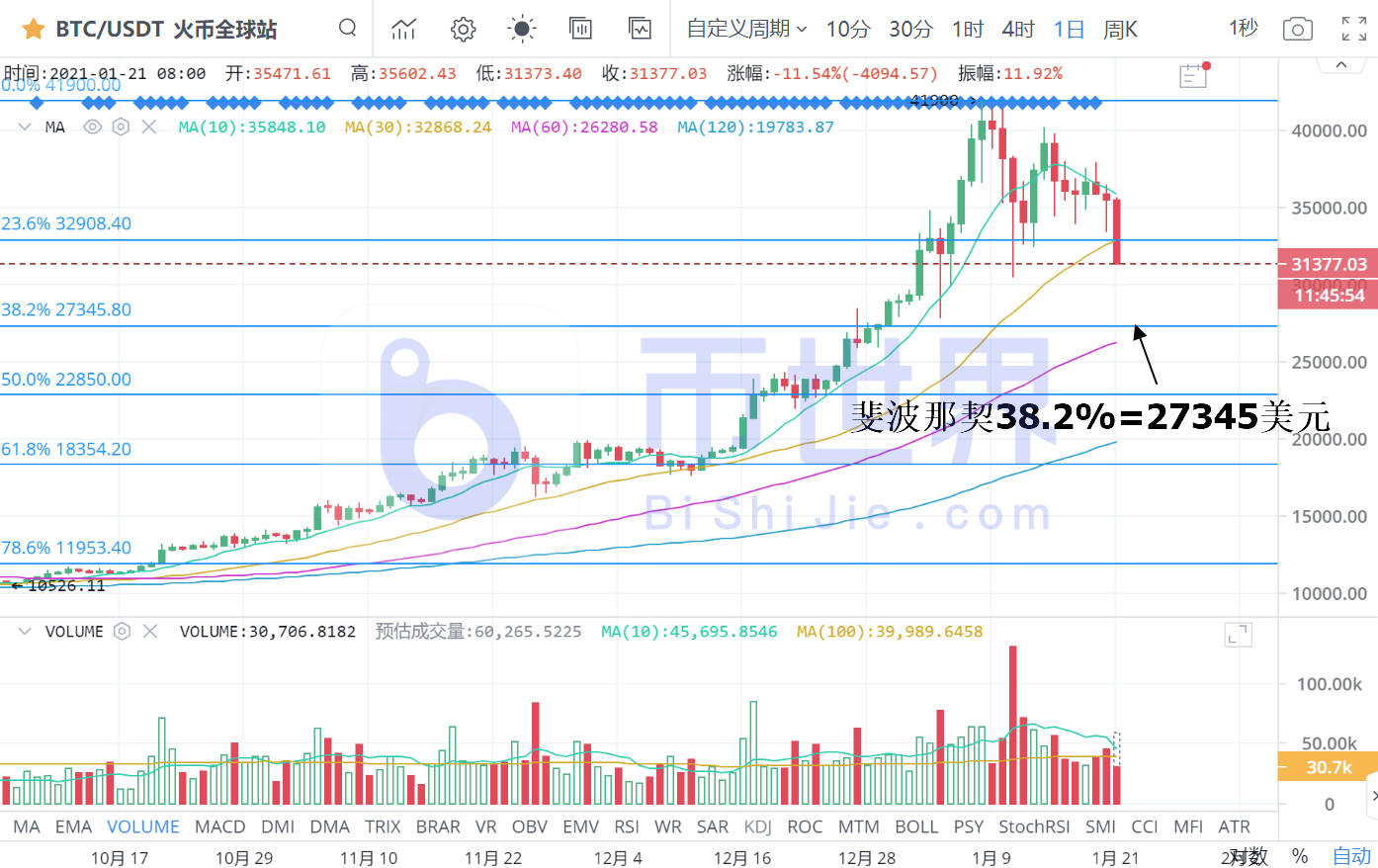
Task: Switch to the MACD indicator tab
Action: [x=219, y=826]
